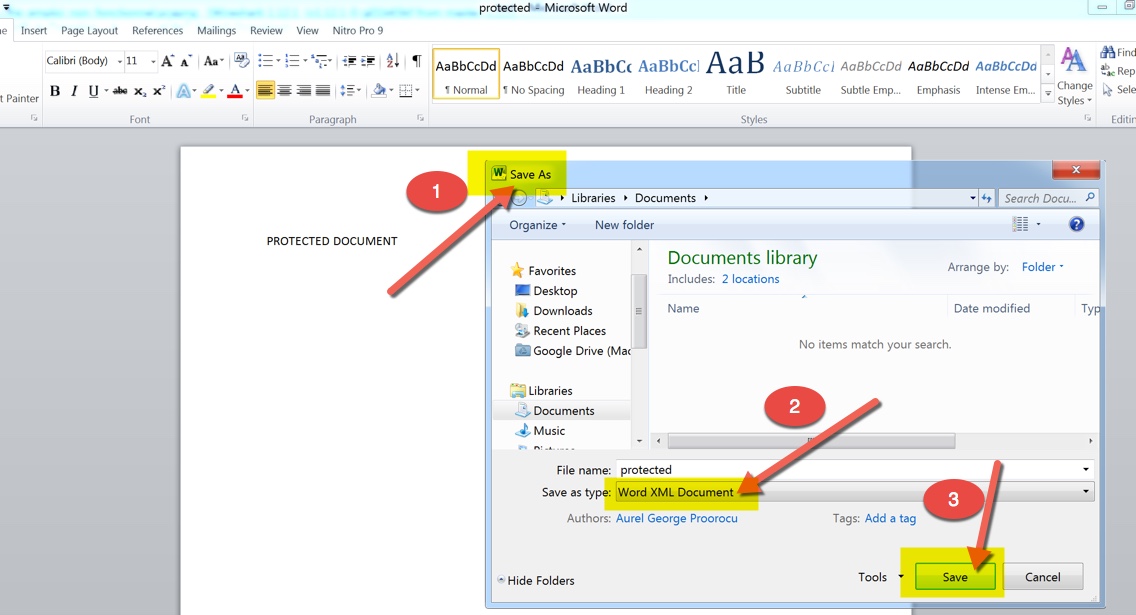Screen dimensions: 1136x615
Task: Open Nitro Pro 9 tab
Action: tap(358, 30)
